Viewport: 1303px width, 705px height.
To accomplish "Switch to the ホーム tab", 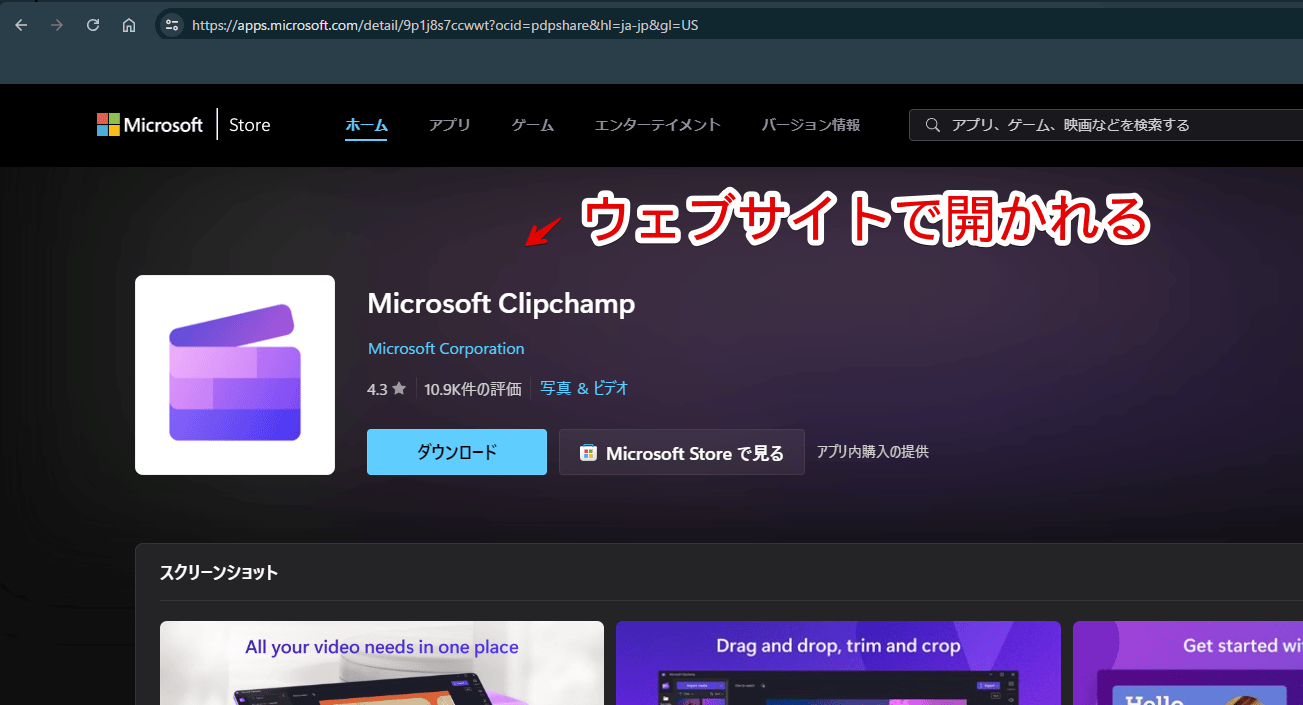I will (366, 125).
